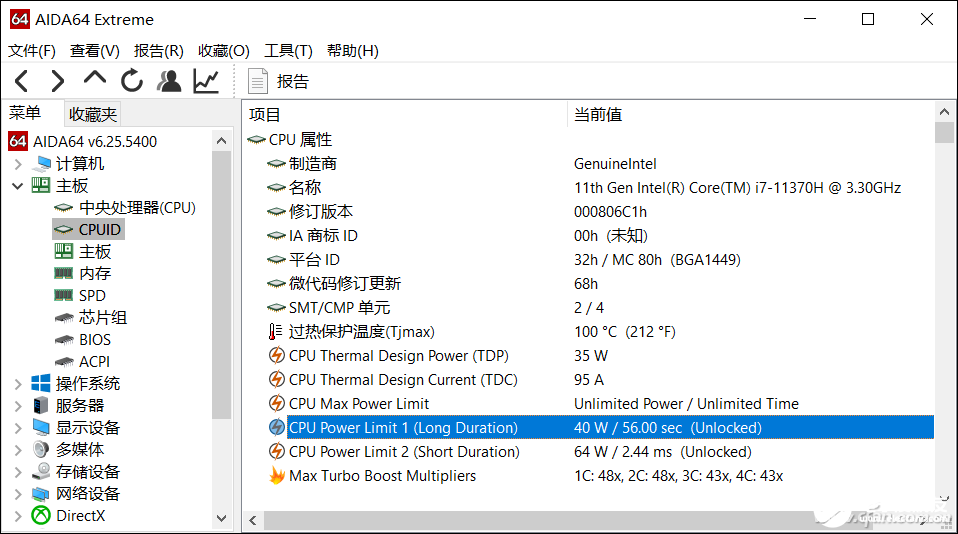Viewport: 958px width, 534px height.
Task: Select BIOS in the tree
Action: (x=95, y=340)
